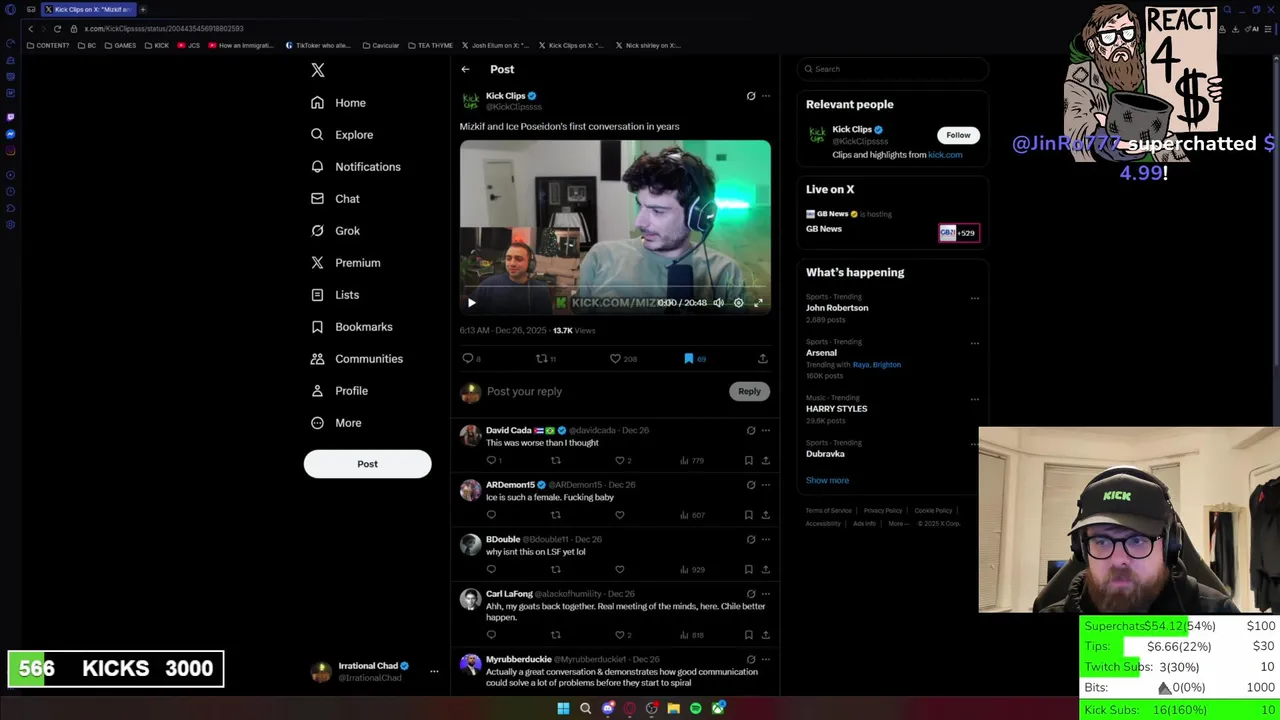Share BDouble's reply
Image resolution: width=1280 pixels, height=720 pixels.
[x=766, y=570]
